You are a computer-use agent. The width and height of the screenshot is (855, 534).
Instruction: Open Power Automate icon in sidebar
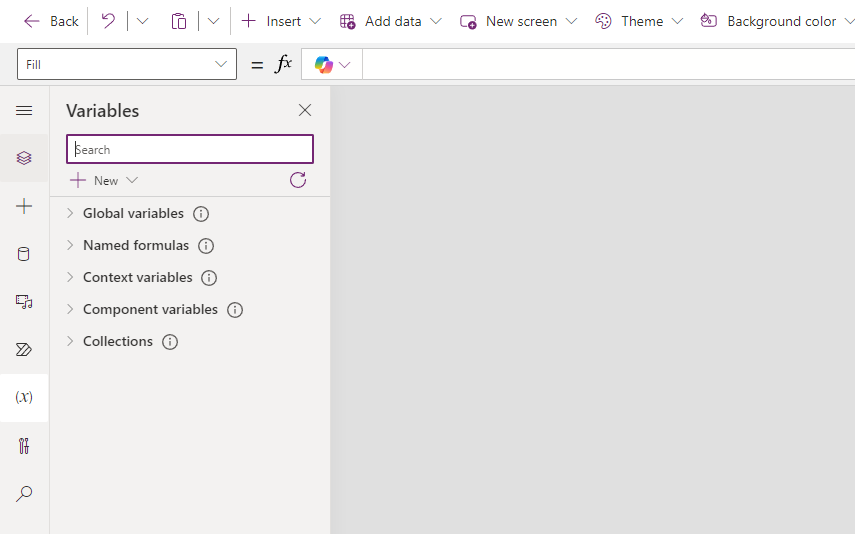[x=24, y=349]
